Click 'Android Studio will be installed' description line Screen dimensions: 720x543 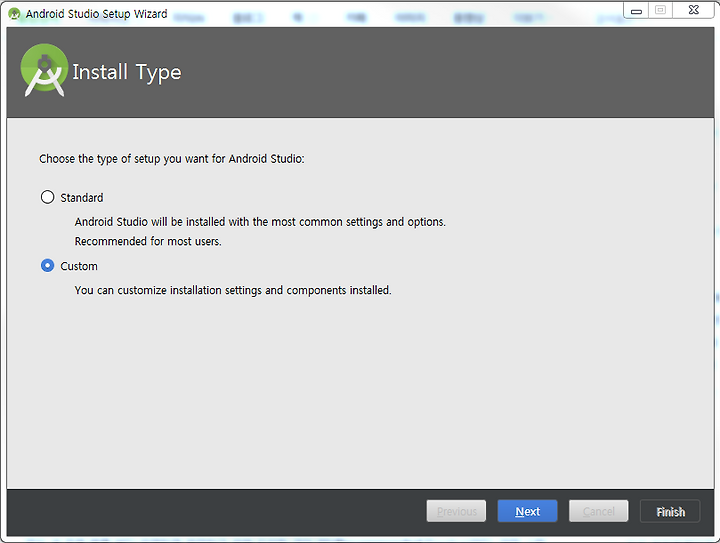pos(260,222)
